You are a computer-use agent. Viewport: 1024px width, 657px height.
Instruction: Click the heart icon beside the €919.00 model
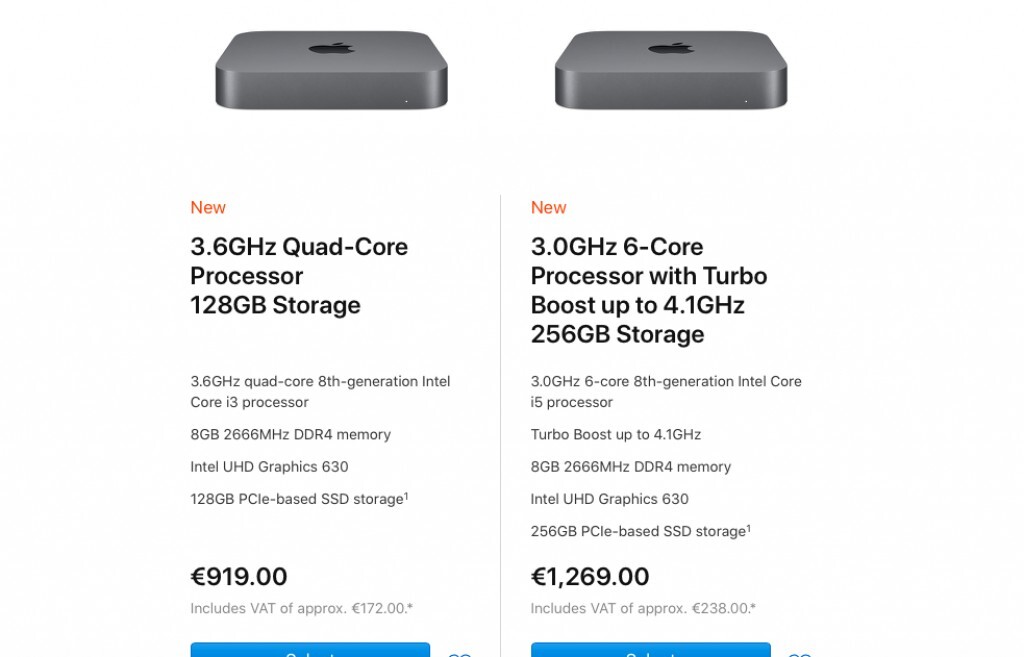tap(460, 654)
